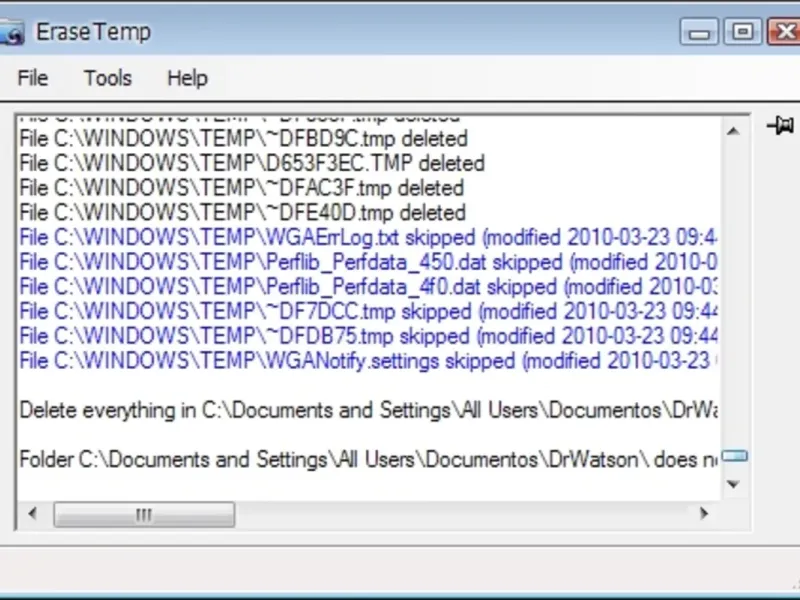Select the Perflib_Perfdata_450.dat skipped line
This screenshot has width=800, height=600.
tap(368, 262)
